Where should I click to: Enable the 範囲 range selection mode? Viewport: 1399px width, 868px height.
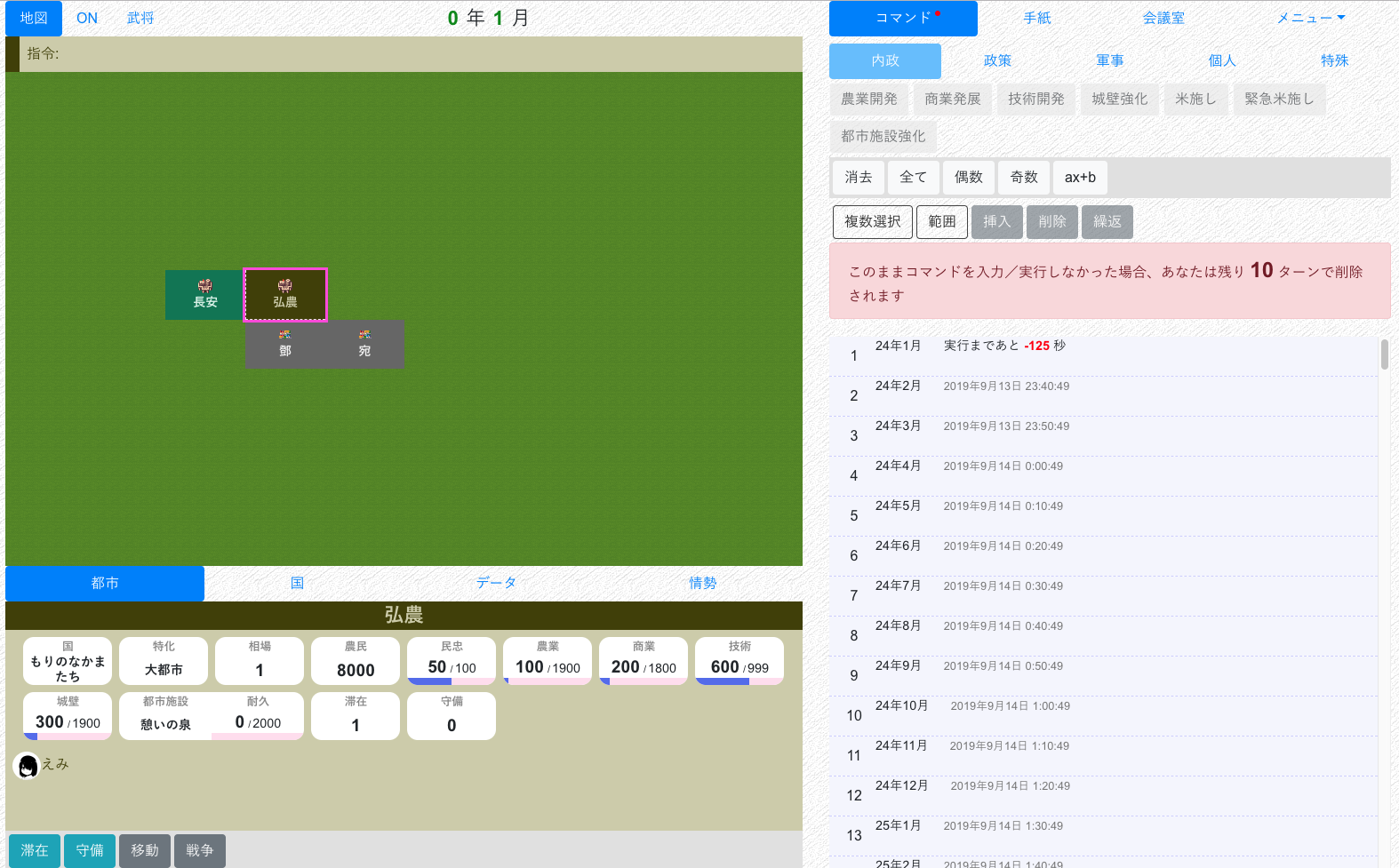click(941, 221)
